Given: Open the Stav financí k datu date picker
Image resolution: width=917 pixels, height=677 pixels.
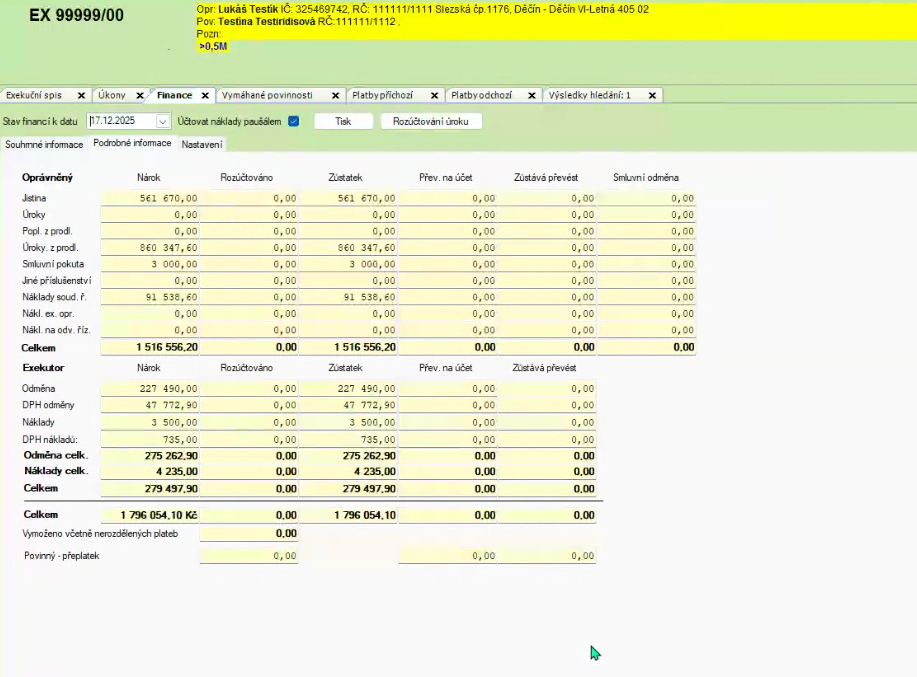Looking at the screenshot, I should tap(162, 121).
